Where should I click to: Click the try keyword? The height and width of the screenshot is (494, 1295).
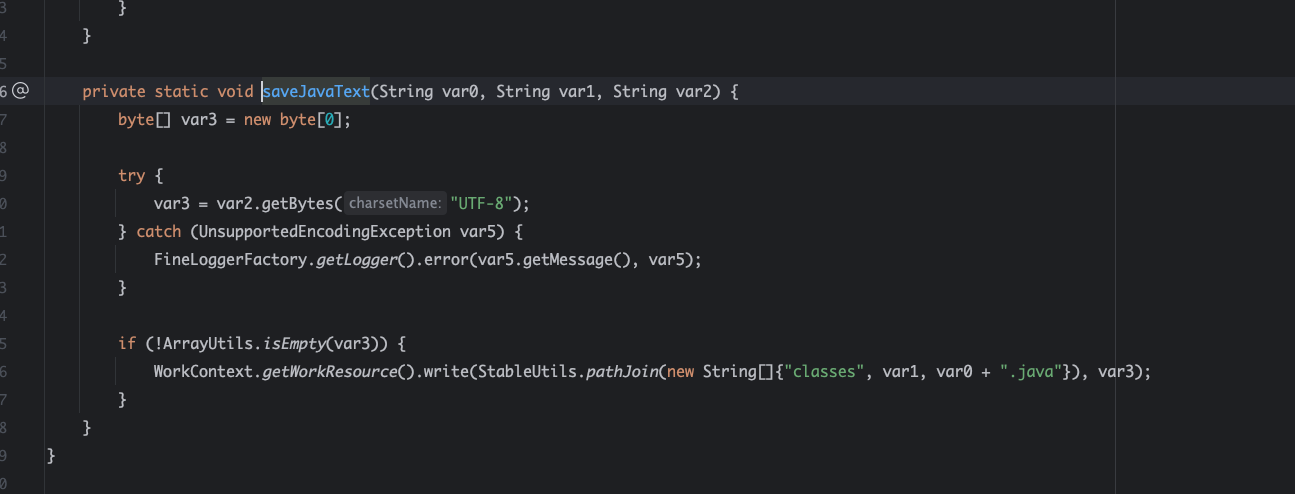(131, 175)
